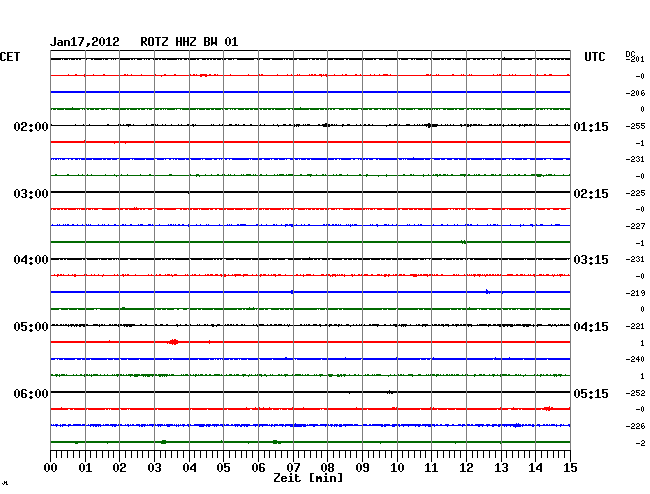Click the DC offset value -2

pos(640,443)
